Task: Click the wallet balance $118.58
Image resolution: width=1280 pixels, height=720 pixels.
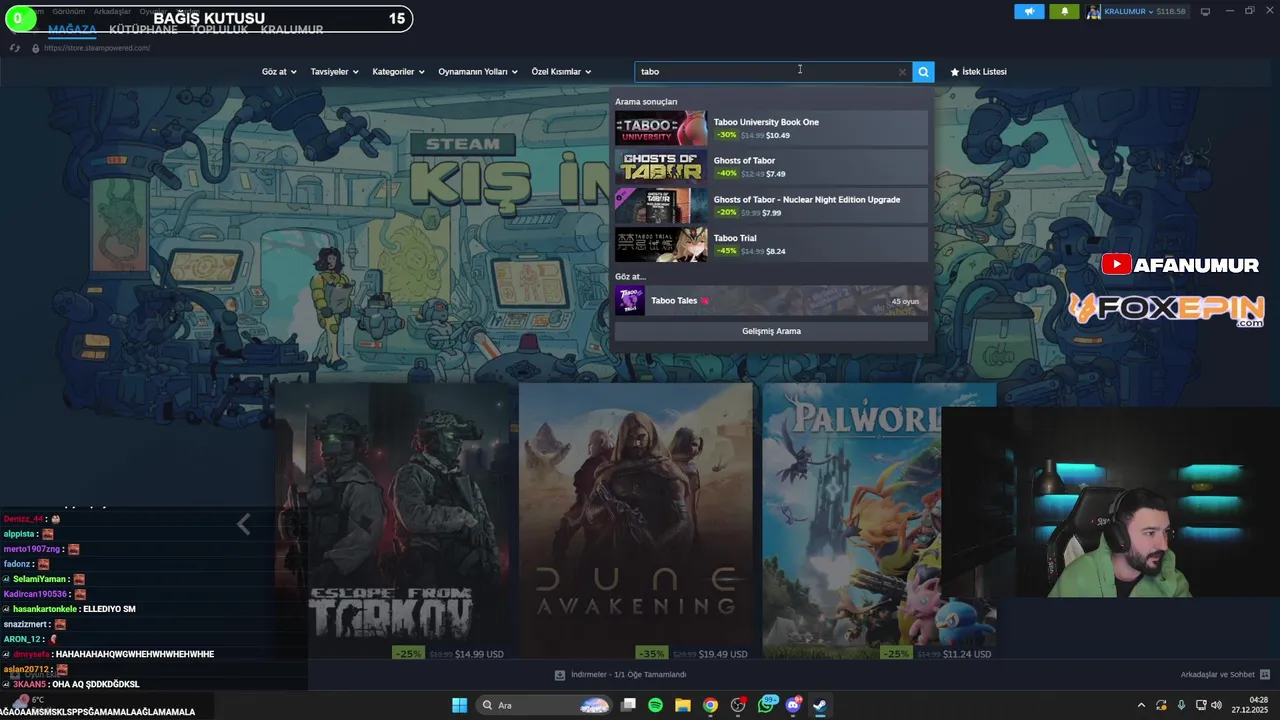Action: click(x=1171, y=12)
